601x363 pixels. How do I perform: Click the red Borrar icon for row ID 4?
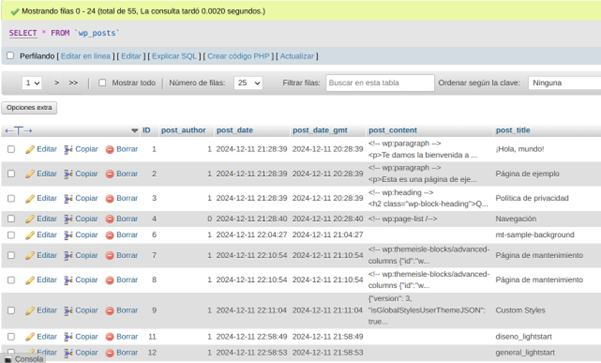[110, 219]
